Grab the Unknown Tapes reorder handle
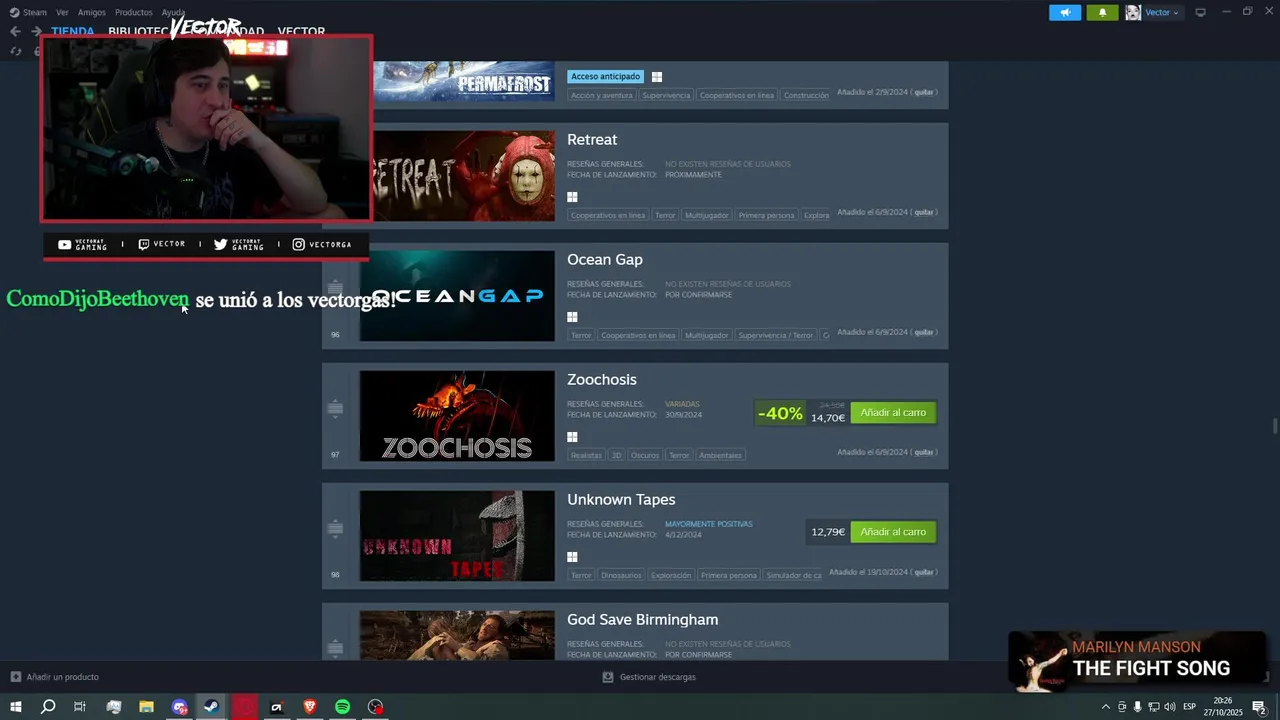 click(x=335, y=528)
